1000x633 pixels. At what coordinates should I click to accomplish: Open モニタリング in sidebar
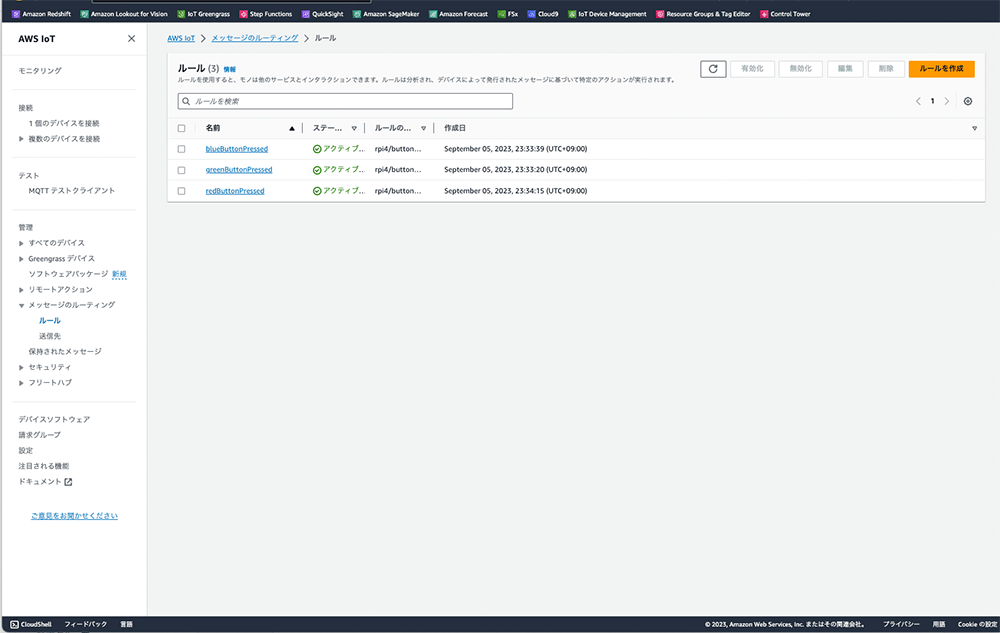tap(40, 71)
